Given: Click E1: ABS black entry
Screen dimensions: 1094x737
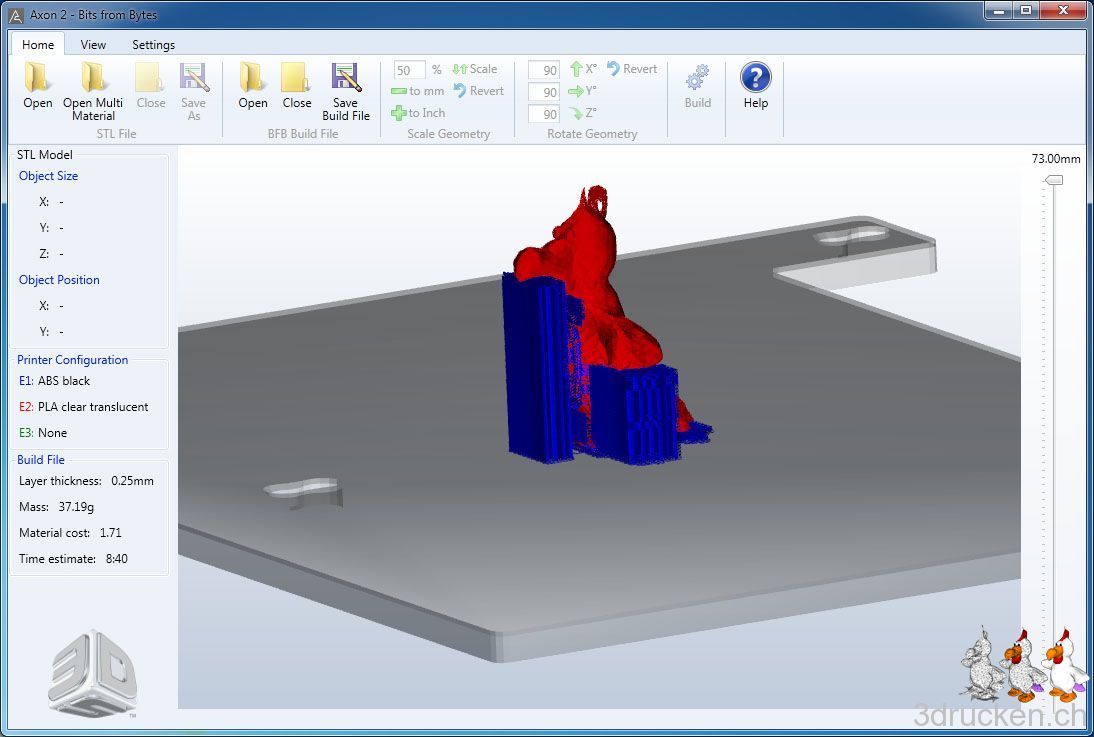Looking at the screenshot, I should pos(54,381).
